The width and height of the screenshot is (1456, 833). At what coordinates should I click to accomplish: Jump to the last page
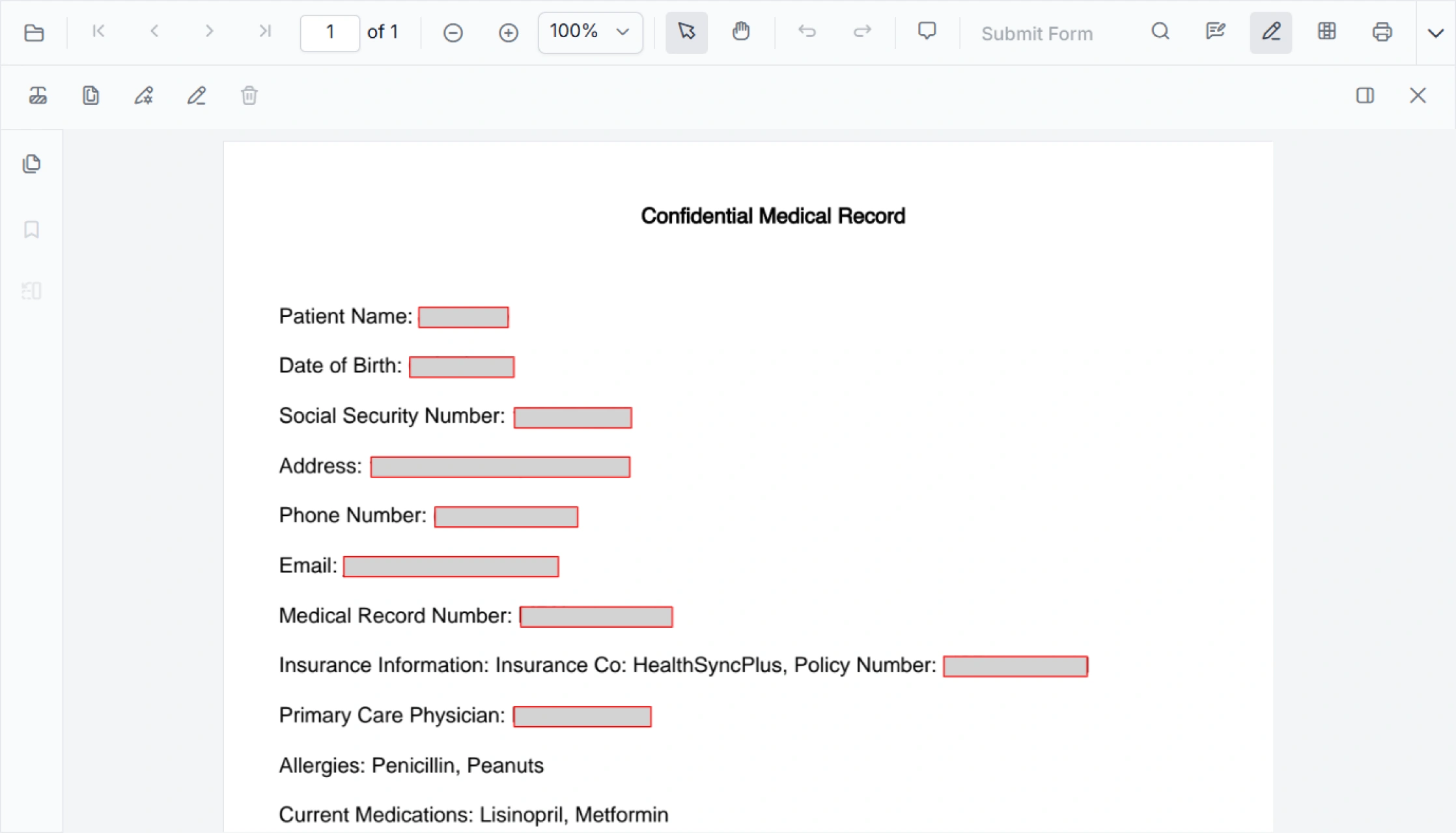tap(264, 31)
